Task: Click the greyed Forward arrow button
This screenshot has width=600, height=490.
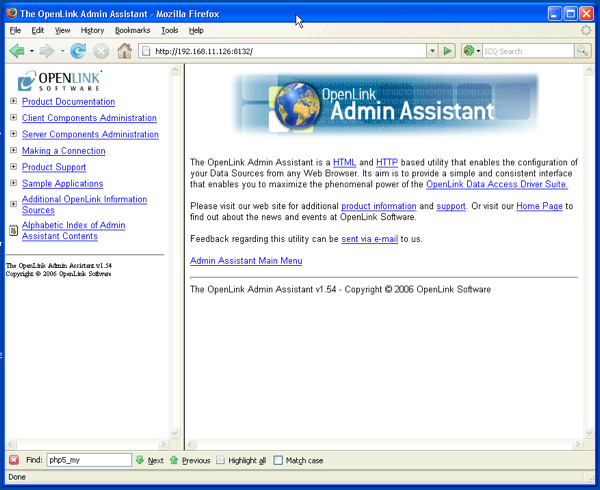Action: [47, 51]
